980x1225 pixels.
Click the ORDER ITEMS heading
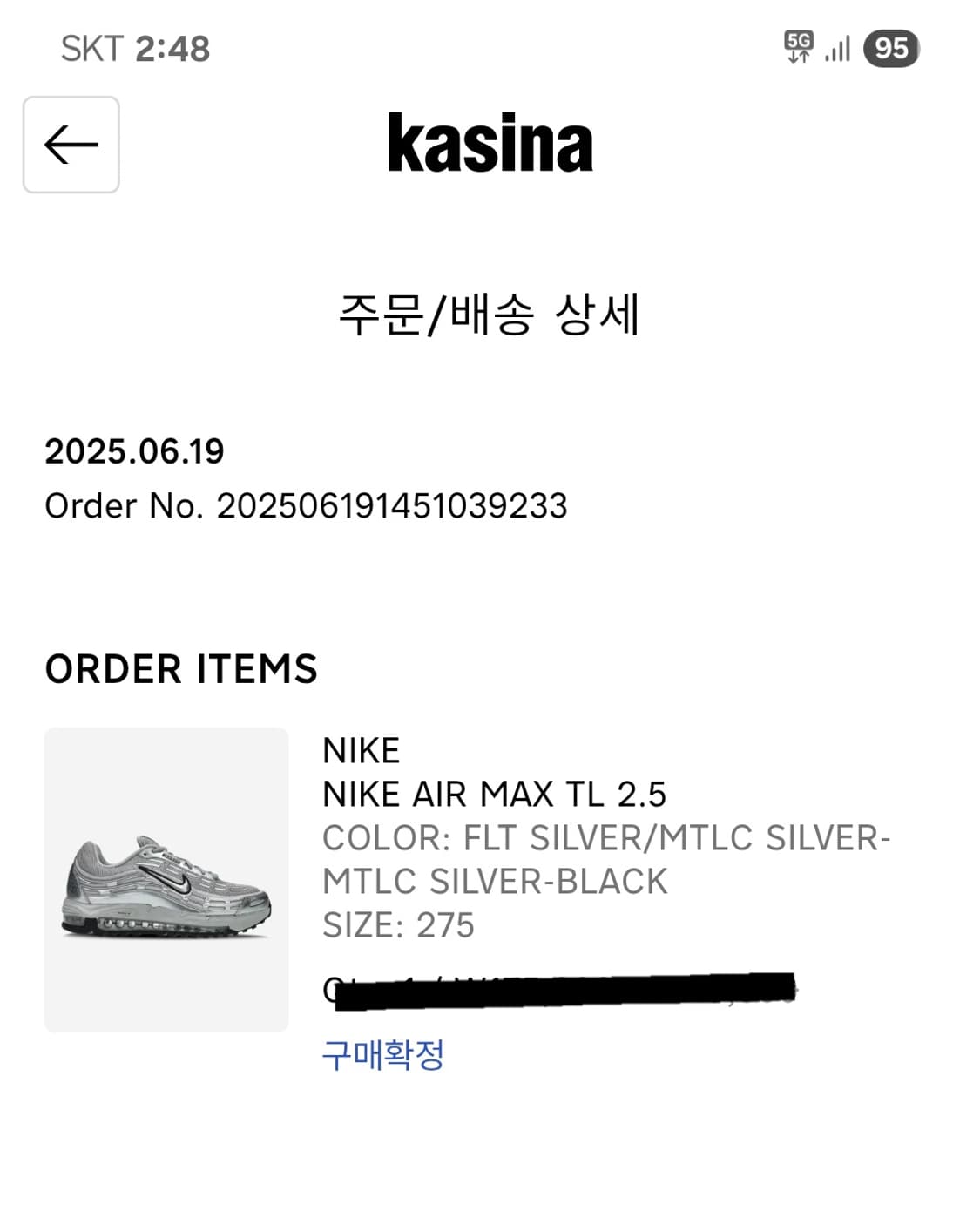pos(181,669)
